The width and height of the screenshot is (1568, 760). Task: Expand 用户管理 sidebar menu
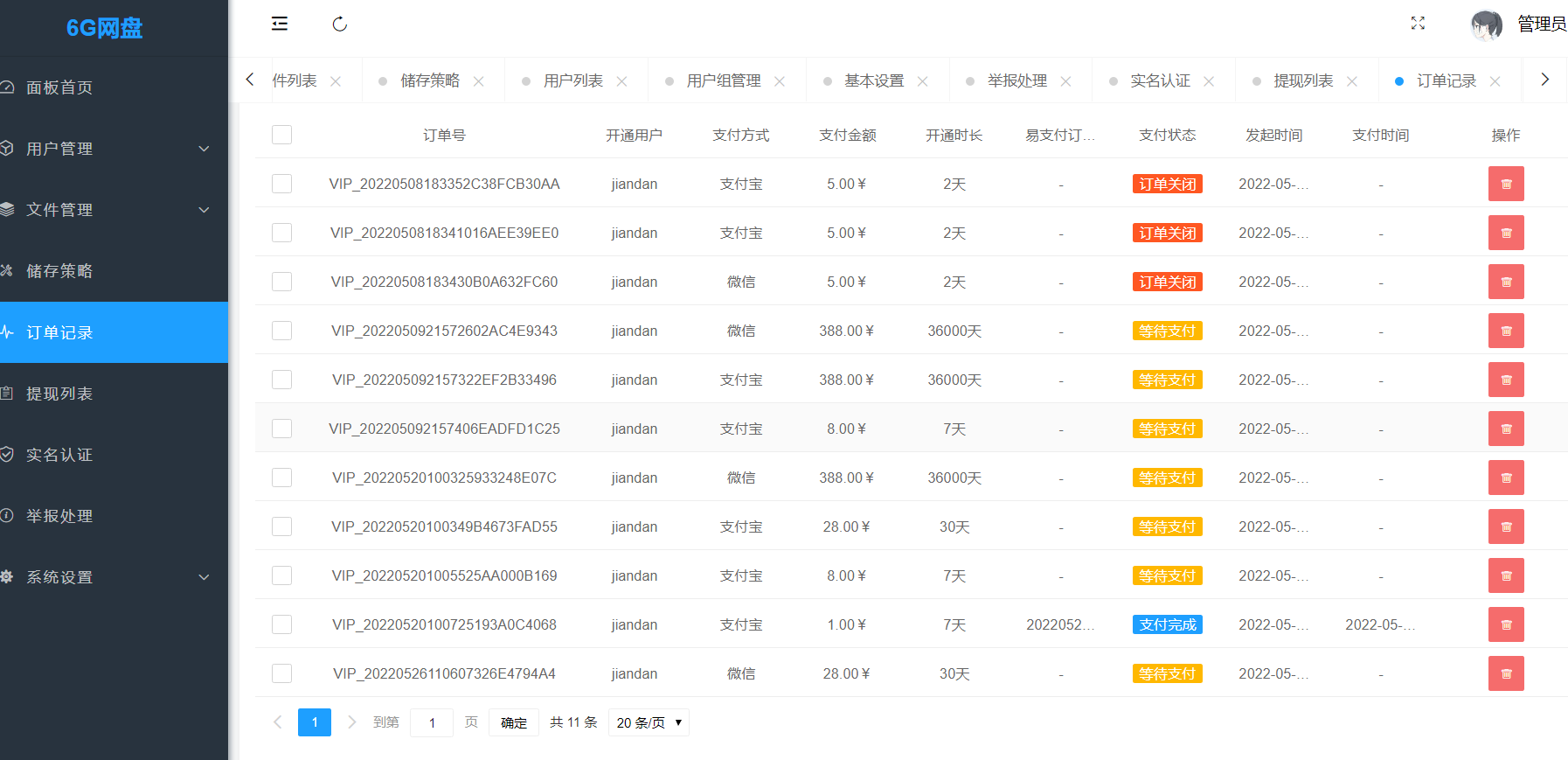pos(114,149)
